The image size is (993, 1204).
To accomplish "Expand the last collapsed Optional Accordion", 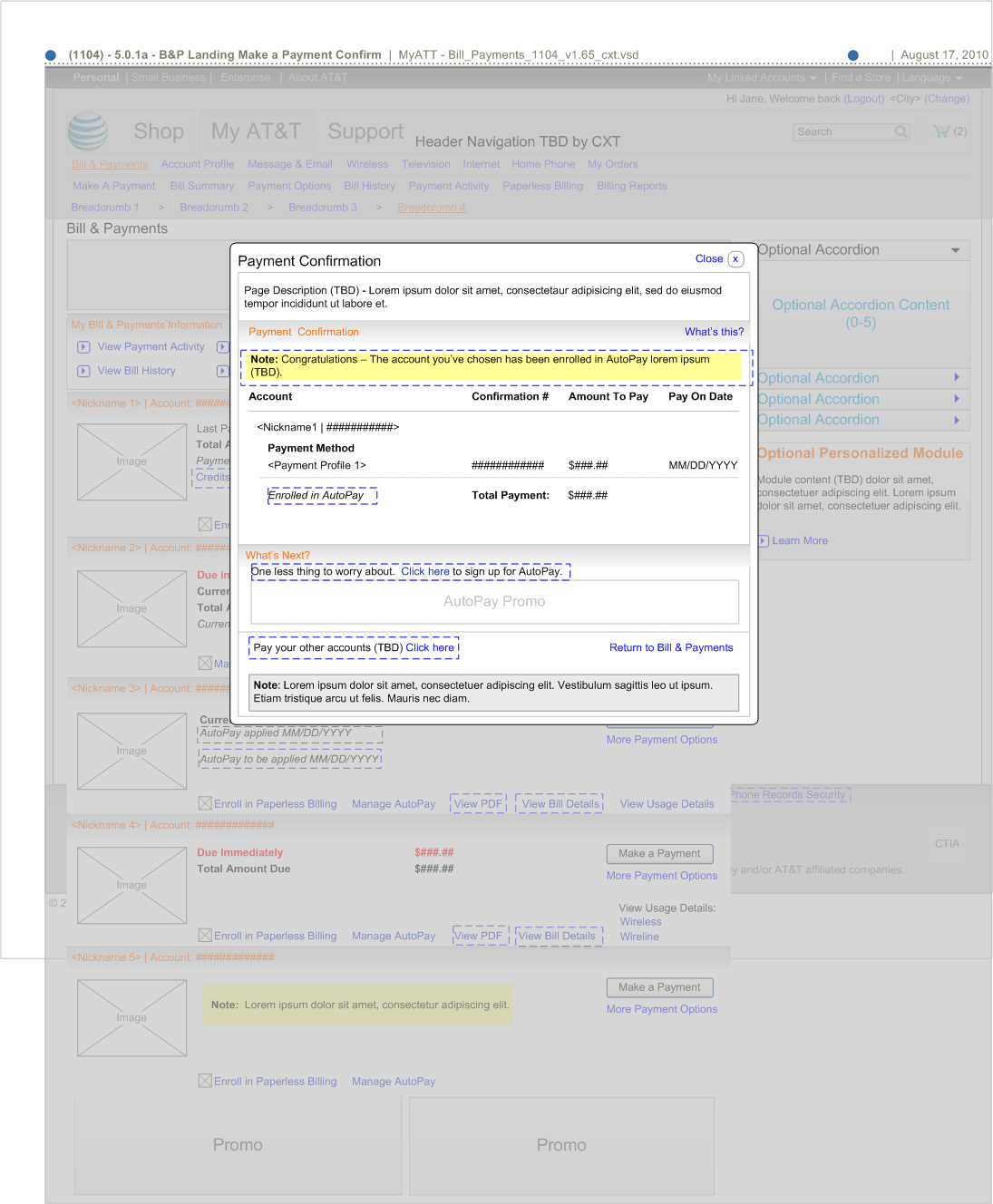I will pos(956,420).
